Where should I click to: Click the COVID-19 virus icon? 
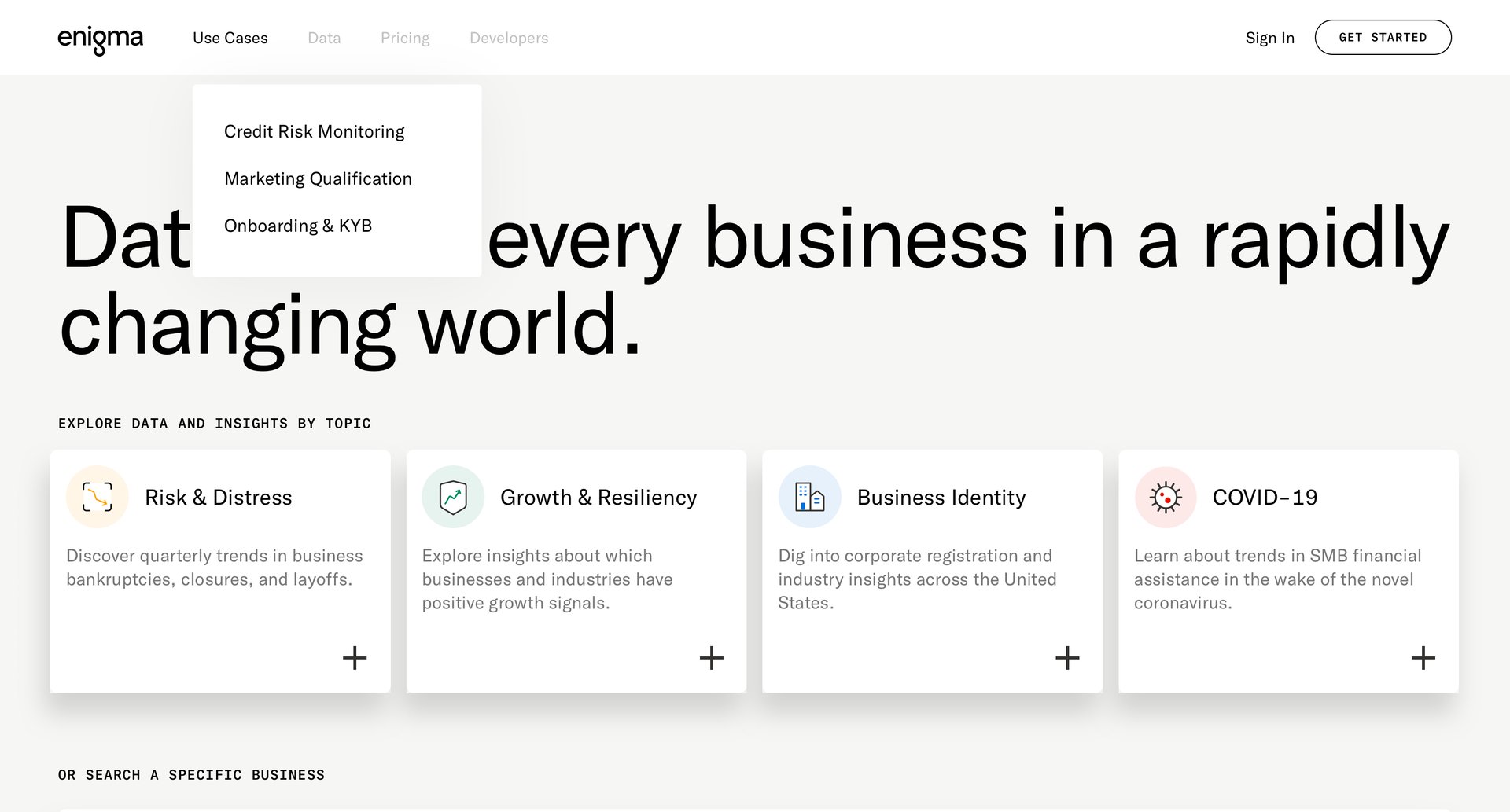pos(1166,497)
